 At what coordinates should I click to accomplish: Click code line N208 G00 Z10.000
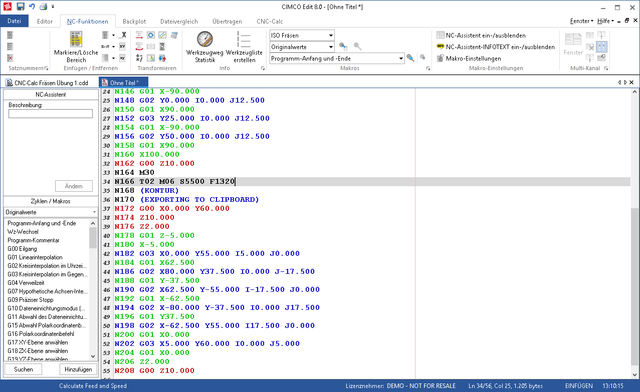(154, 370)
